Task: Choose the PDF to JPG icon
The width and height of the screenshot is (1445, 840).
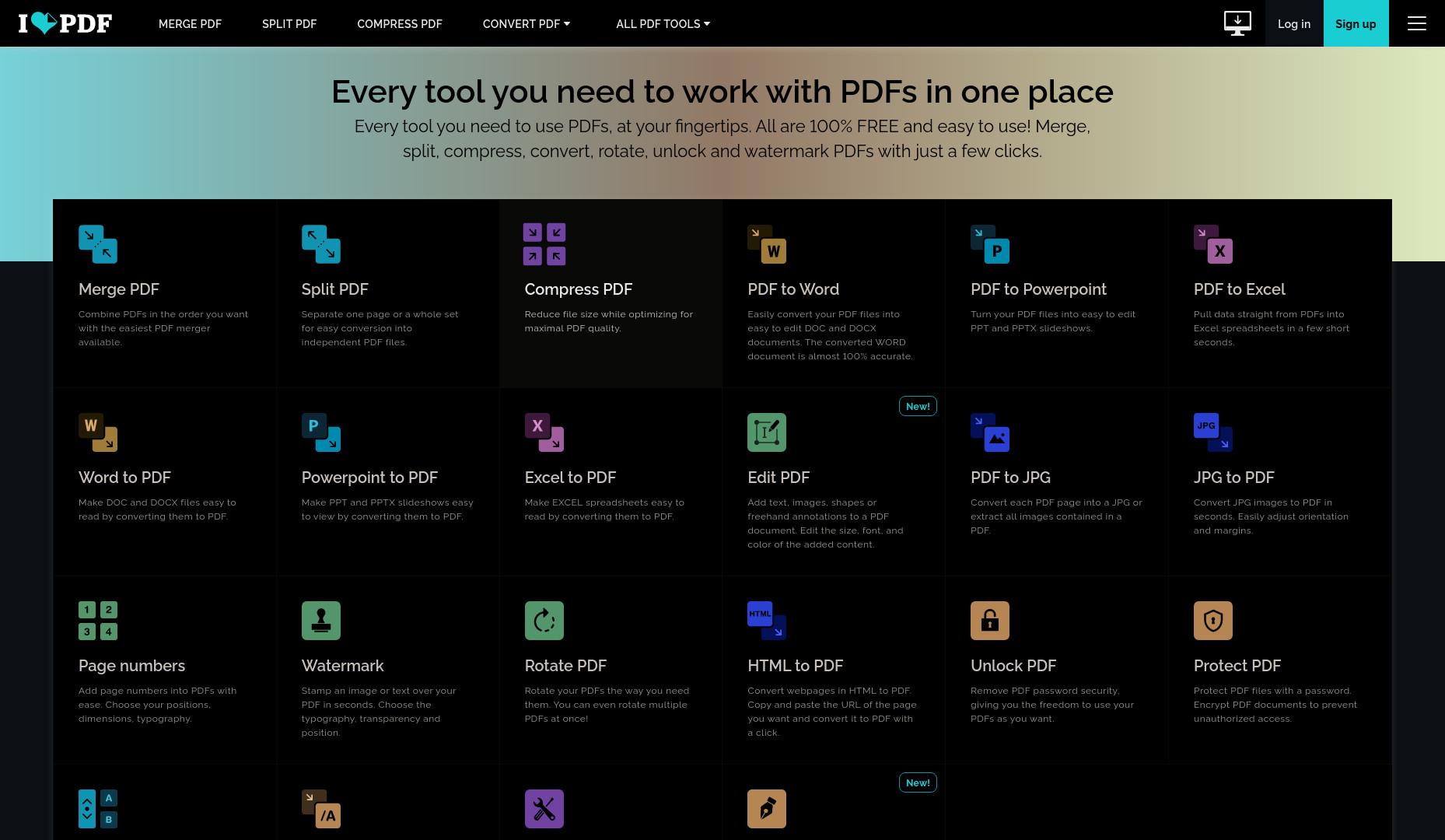Action: point(990,432)
